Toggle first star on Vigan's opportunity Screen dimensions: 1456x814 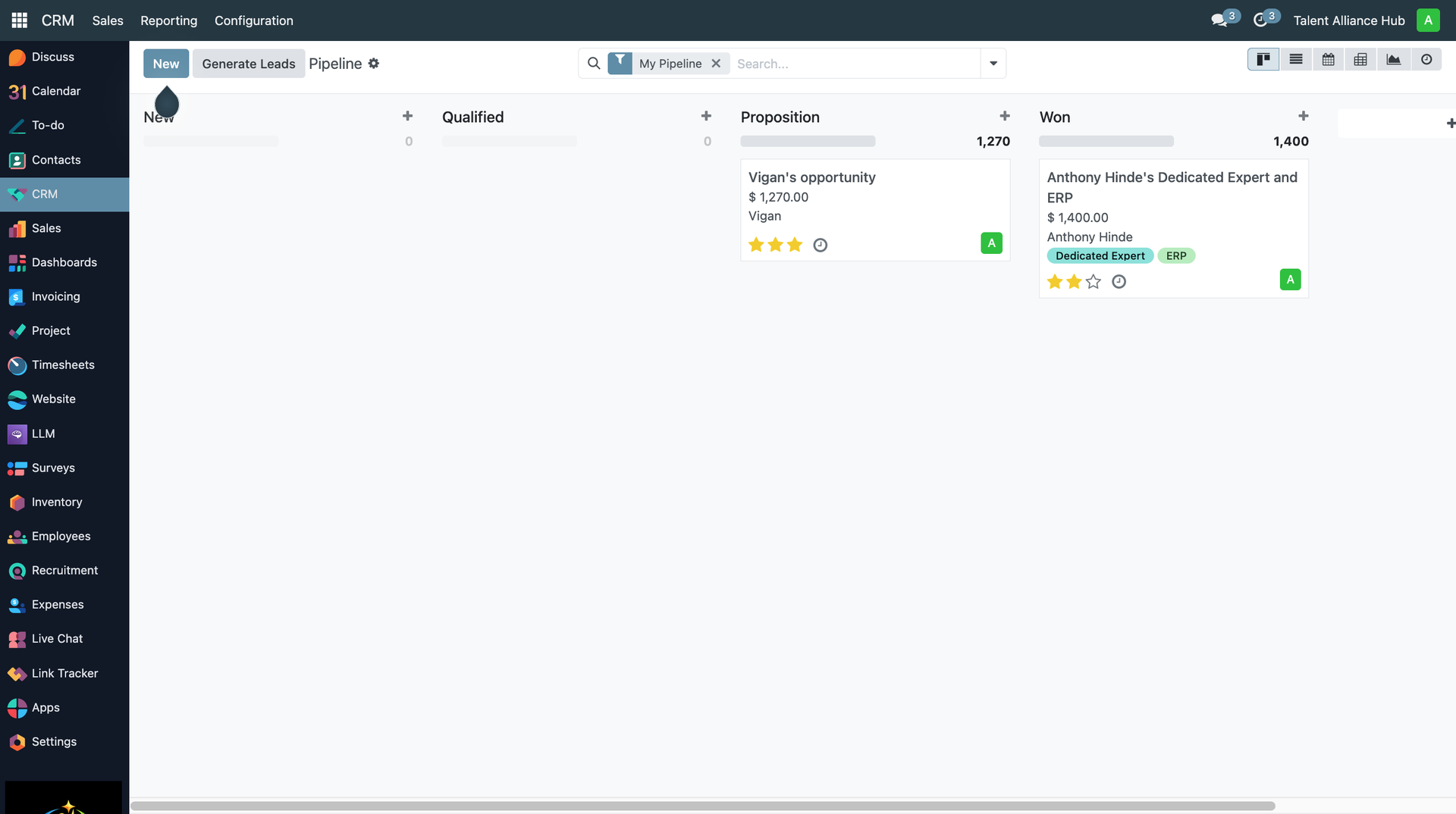756,245
